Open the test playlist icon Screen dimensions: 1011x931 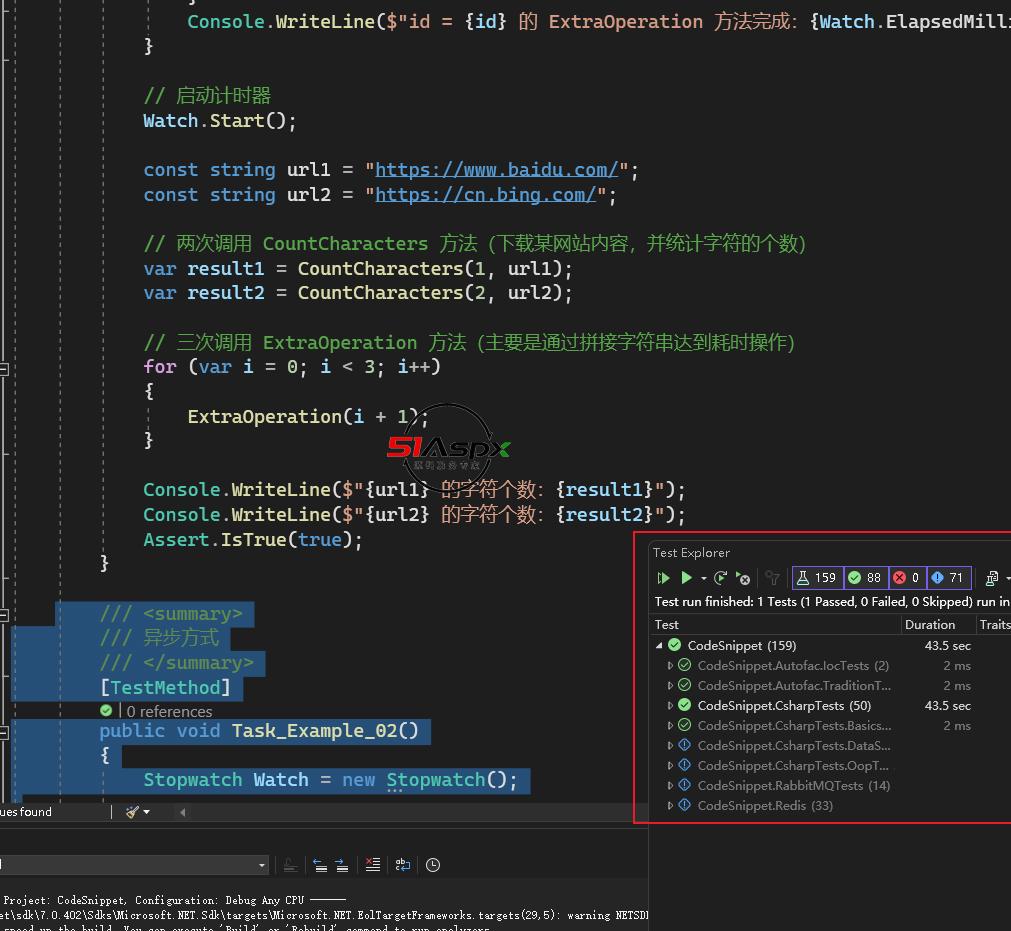pos(992,578)
